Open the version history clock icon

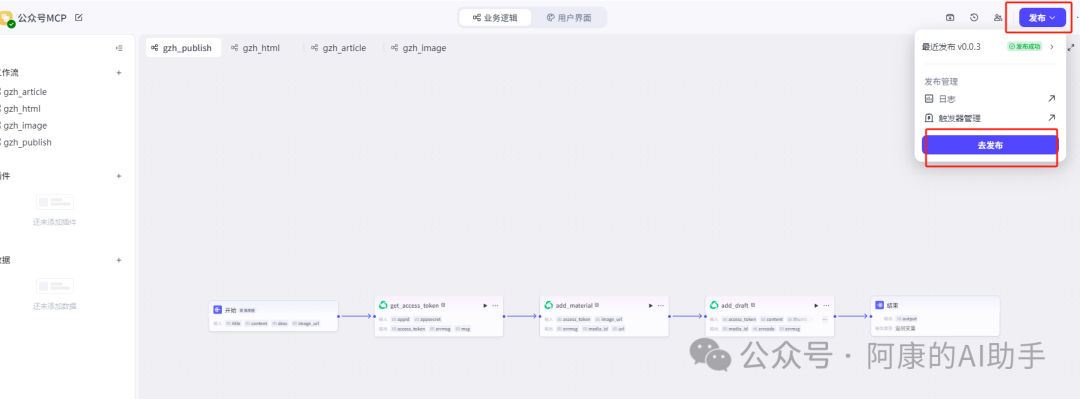tap(974, 18)
